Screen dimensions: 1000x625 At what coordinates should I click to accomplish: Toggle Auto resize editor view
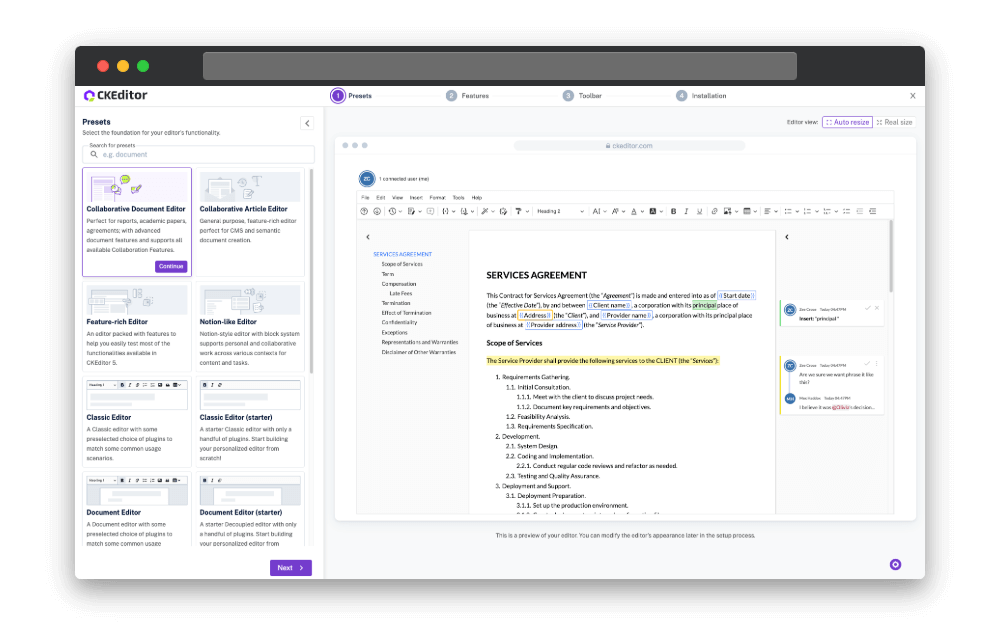[x=847, y=122]
